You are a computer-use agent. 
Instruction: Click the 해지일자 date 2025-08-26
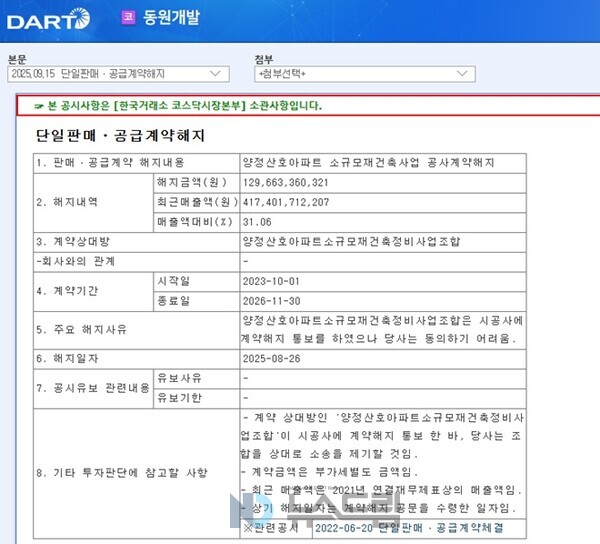pyautogui.click(x=272, y=357)
